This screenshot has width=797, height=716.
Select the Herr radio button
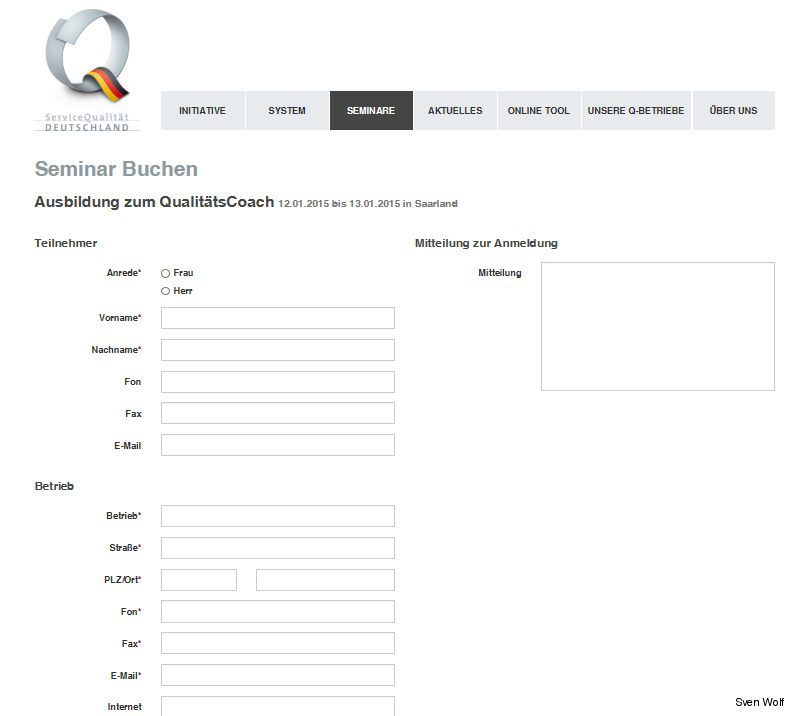pos(166,291)
